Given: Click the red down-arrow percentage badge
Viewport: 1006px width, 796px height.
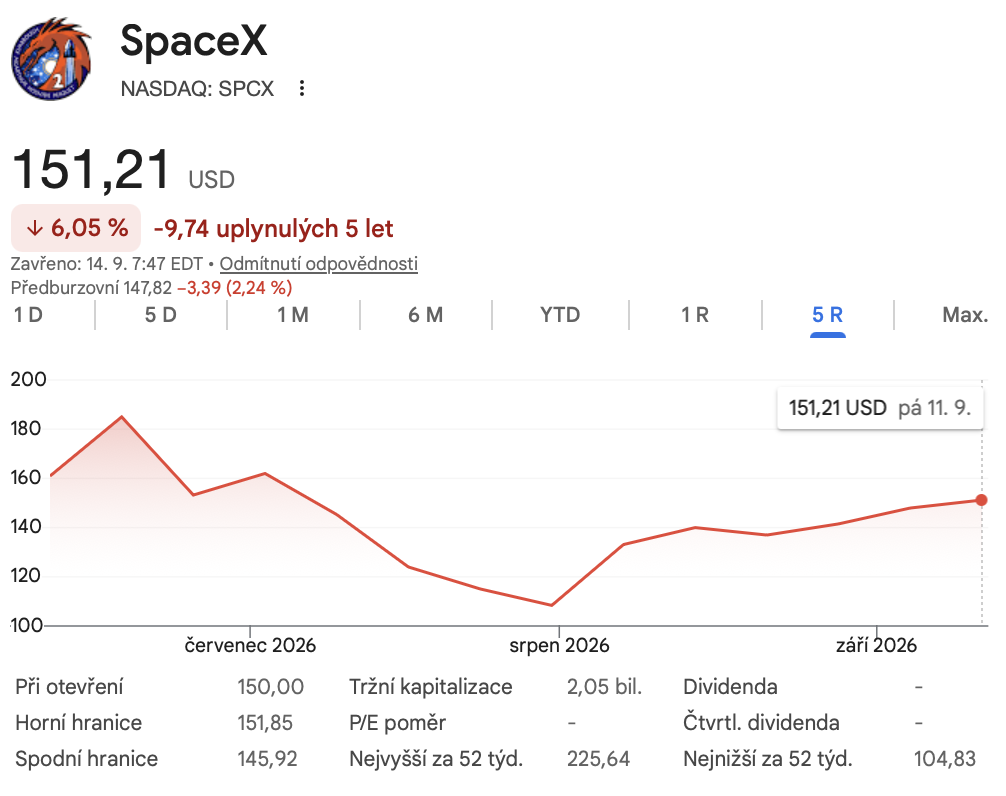Looking at the screenshot, I should (x=76, y=228).
